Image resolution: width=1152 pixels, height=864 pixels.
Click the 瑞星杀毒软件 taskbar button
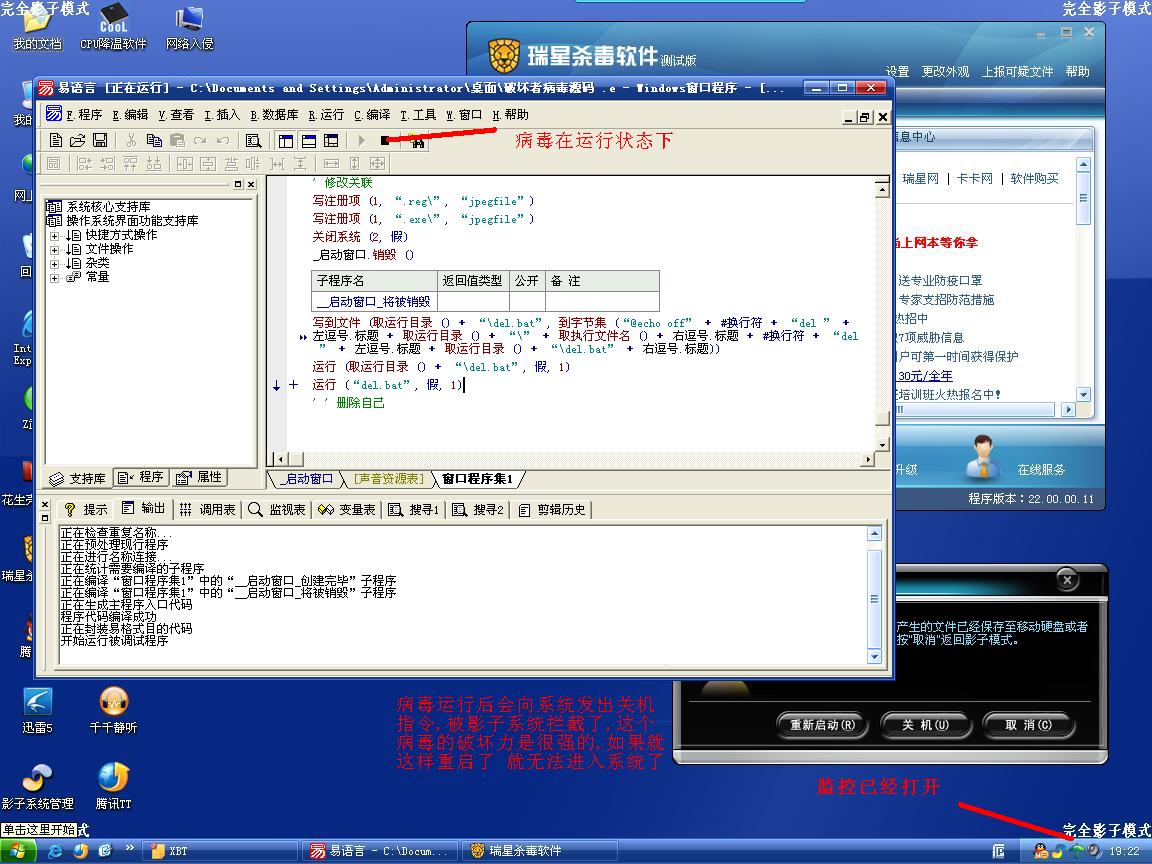tap(539, 851)
